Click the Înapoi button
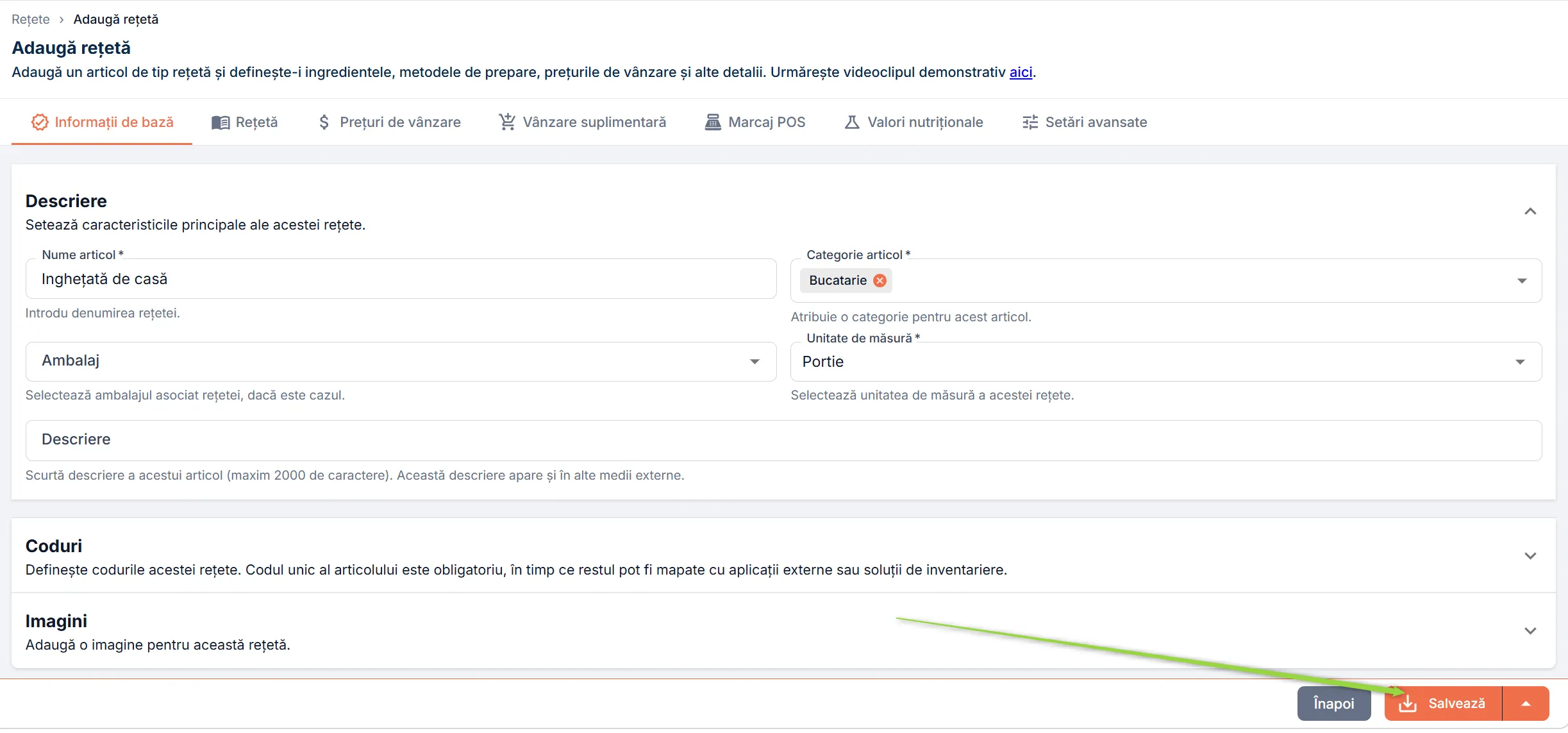The image size is (1568, 733). [x=1334, y=704]
